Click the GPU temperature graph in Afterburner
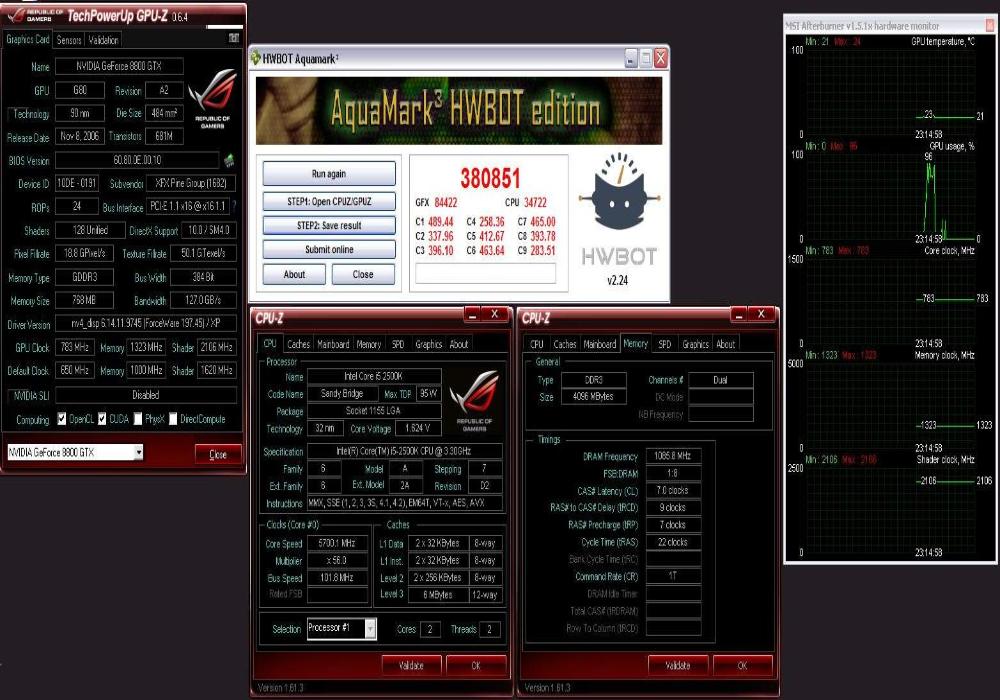1000x700 pixels. pyautogui.click(x=890, y=90)
